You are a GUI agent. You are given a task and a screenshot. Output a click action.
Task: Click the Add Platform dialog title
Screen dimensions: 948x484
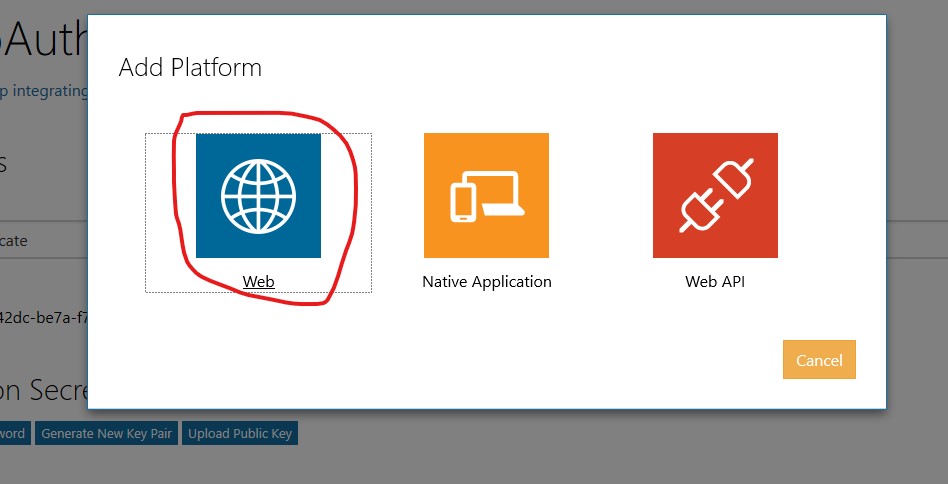pos(190,67)
